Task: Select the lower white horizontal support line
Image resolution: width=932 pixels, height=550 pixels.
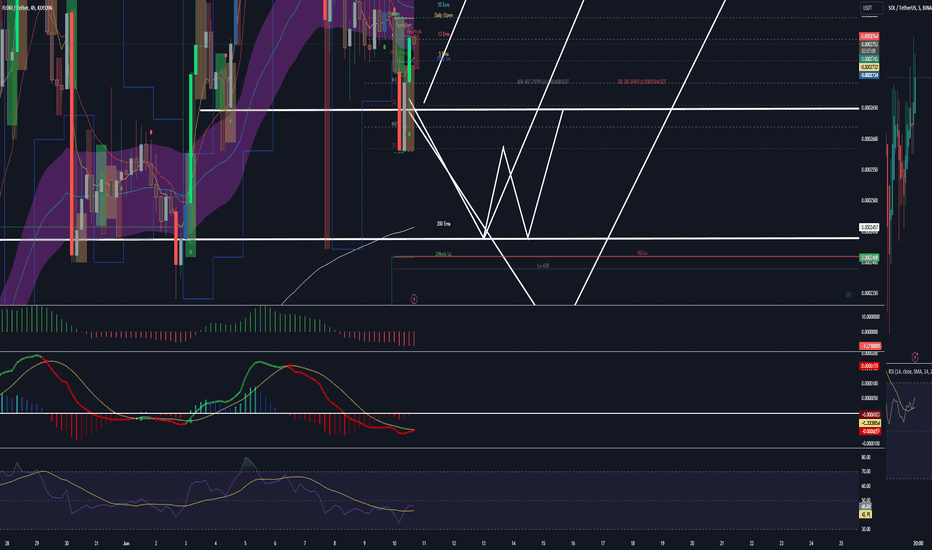Action: click(x=429, y=238)
